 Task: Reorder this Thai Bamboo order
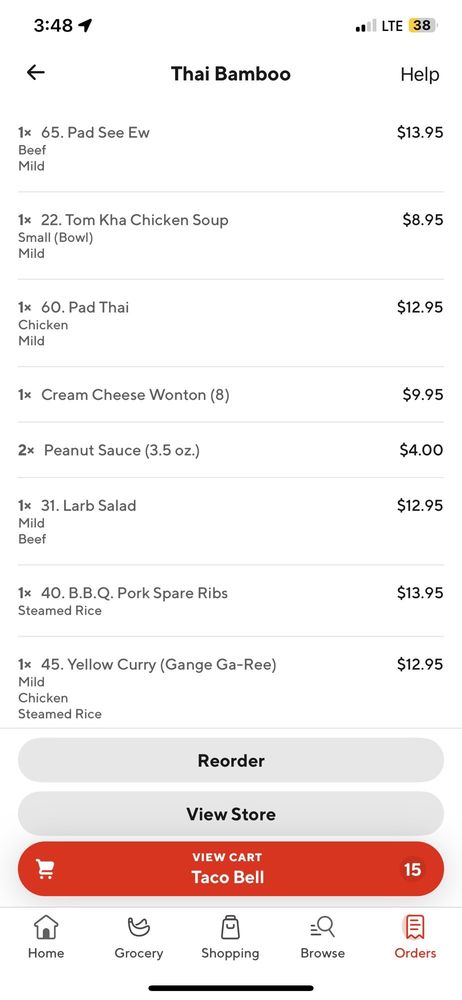coord(231,760)
